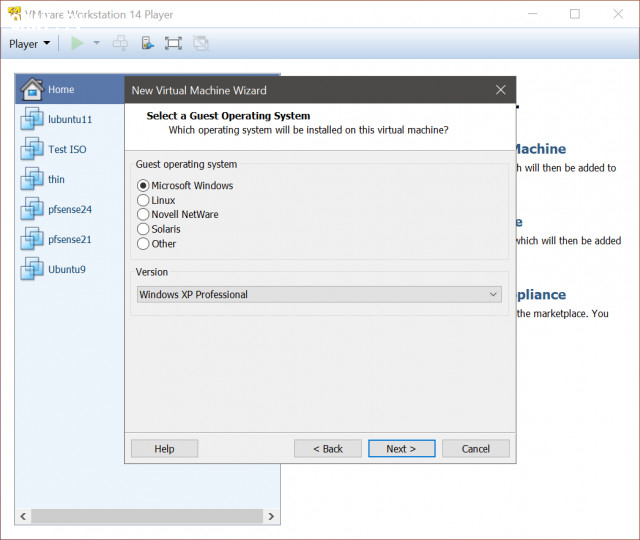
Task: Maximize the VMware Player window
Action: click(x=575, y=14)
